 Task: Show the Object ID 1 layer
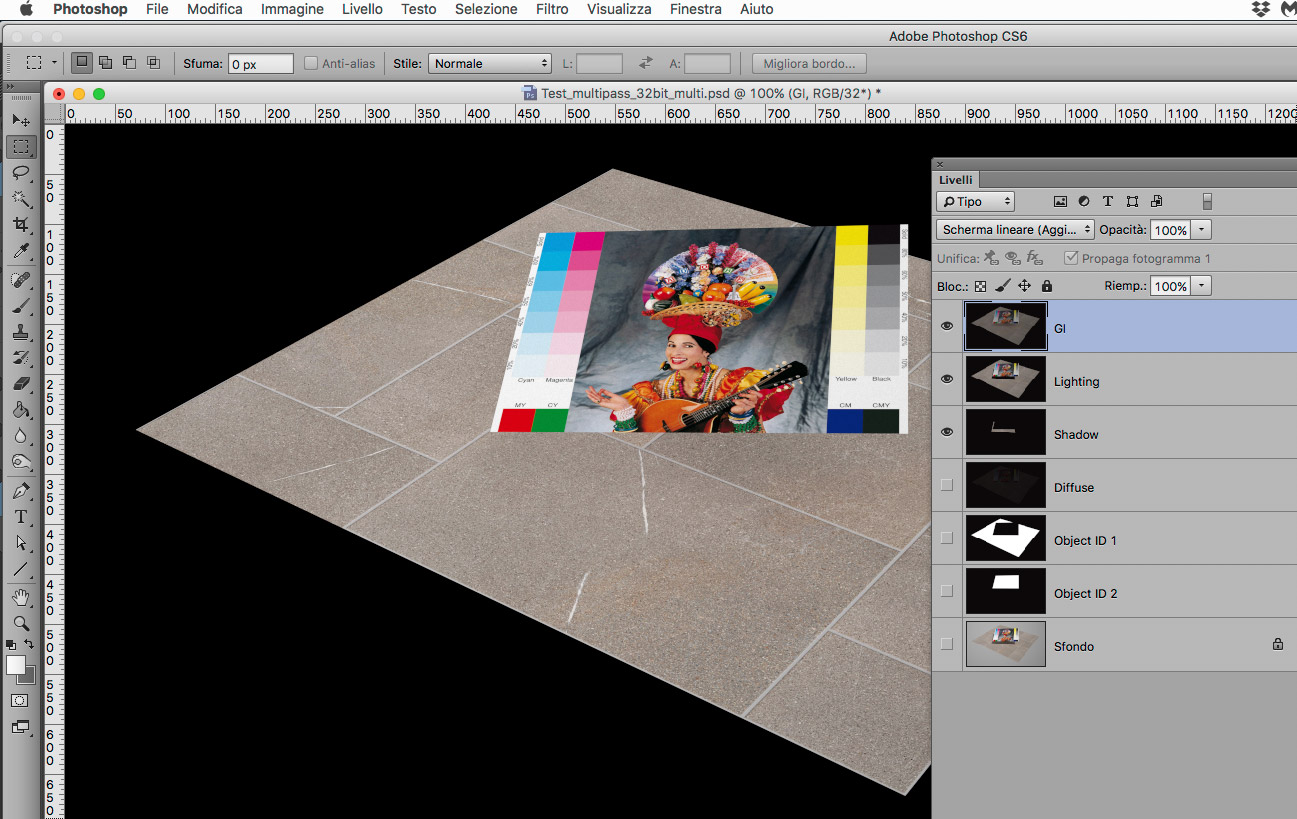click(x=947, y=538)
